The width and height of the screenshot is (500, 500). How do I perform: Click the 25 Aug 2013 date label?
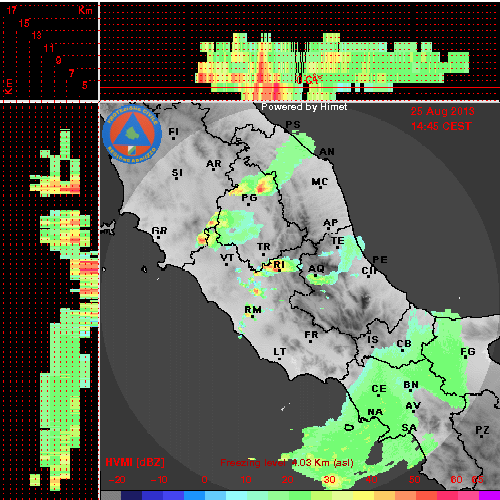click(442, 111)
